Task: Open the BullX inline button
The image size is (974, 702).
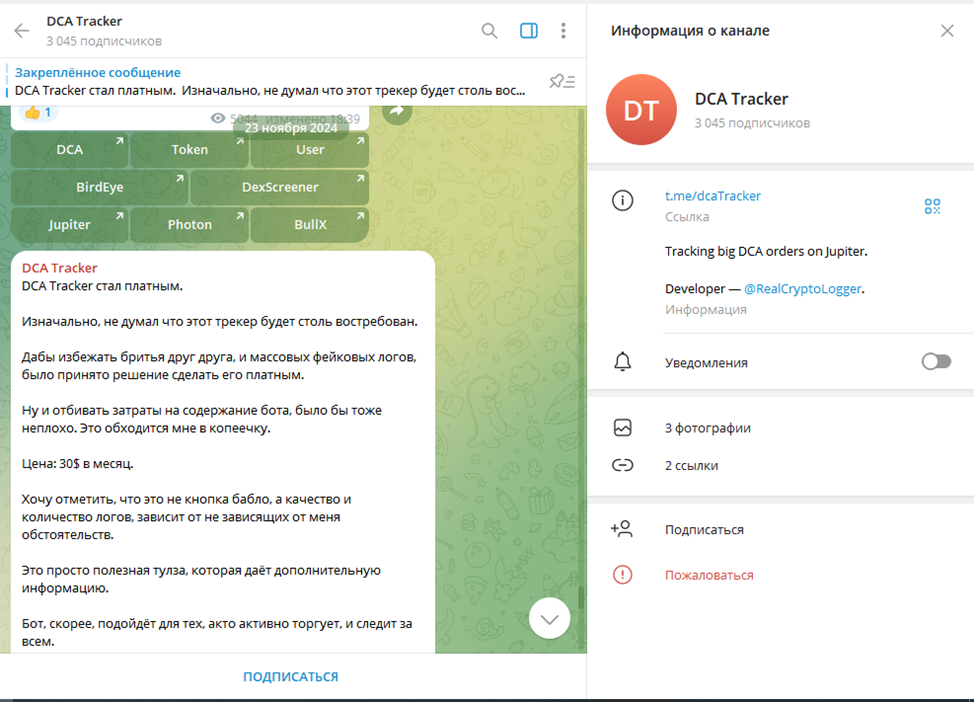Action: tap(310, 224)
